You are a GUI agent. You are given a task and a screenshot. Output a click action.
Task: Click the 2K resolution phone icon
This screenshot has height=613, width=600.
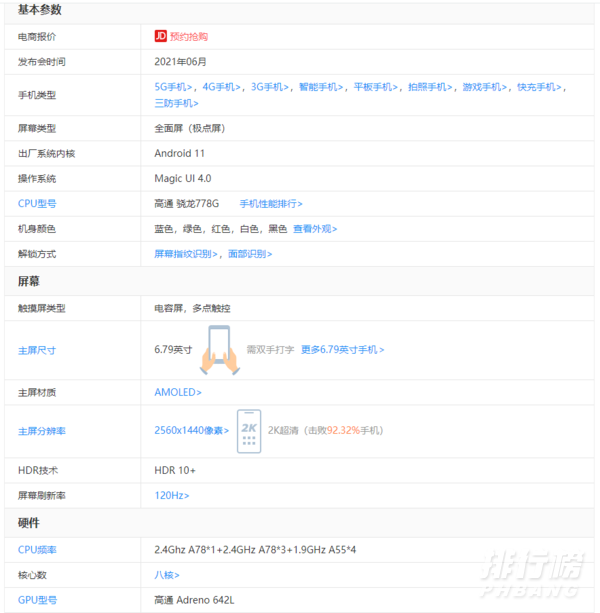pyautogui.click(x=249, y=431)
